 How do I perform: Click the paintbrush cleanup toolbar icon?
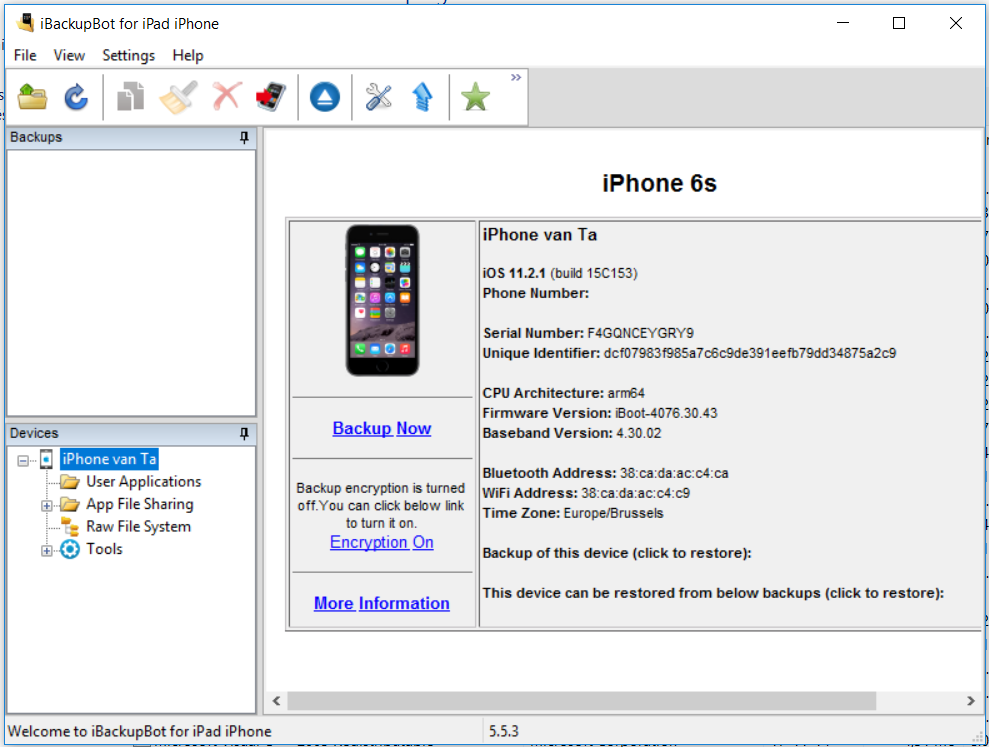pyautogui.click(x=178, y=97)
